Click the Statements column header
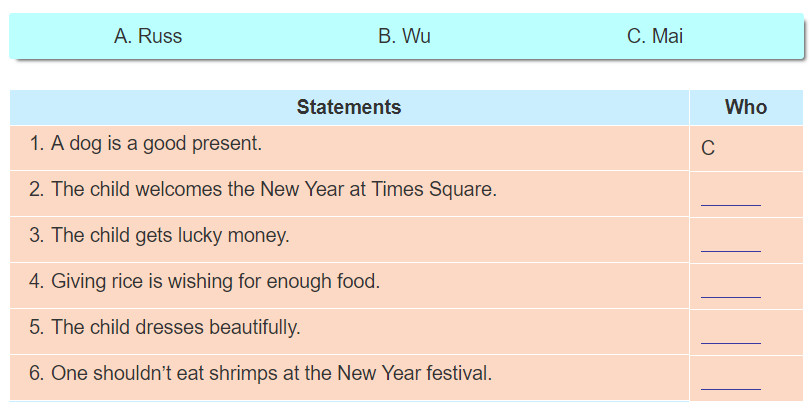 [349, 107]
